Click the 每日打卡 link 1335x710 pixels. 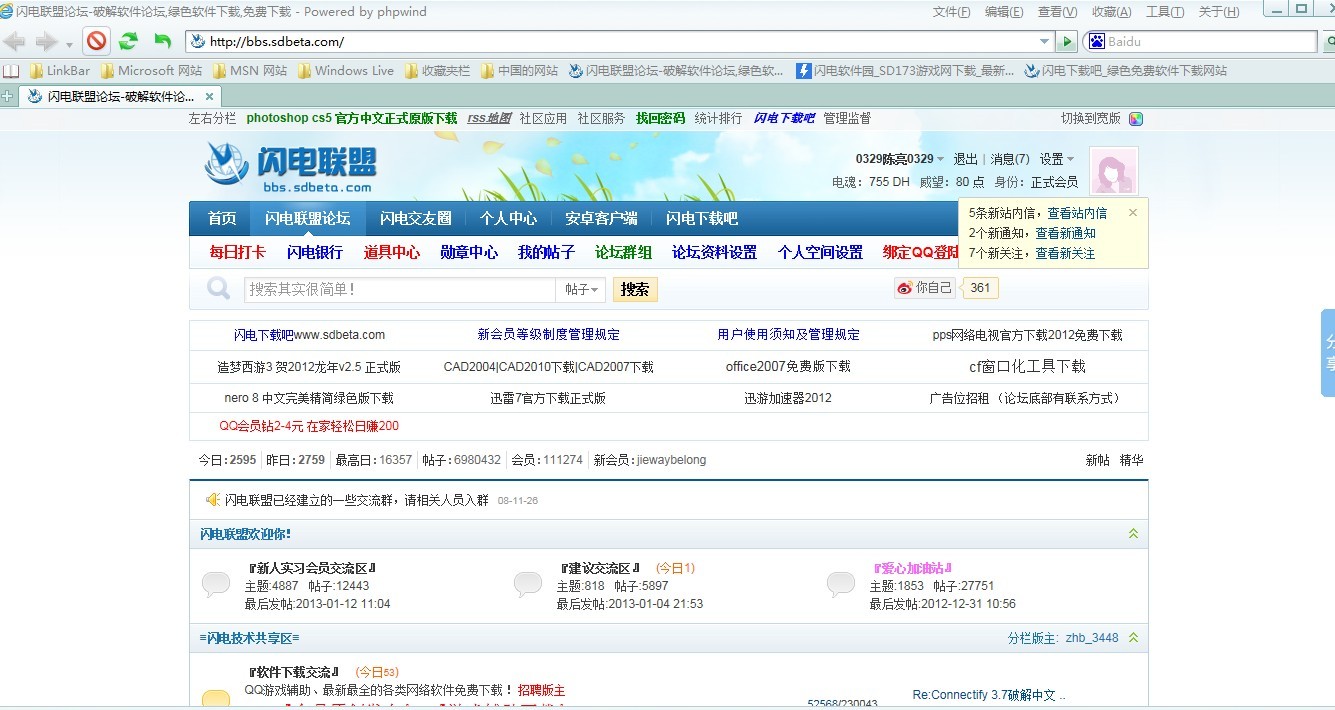(237, 252)
